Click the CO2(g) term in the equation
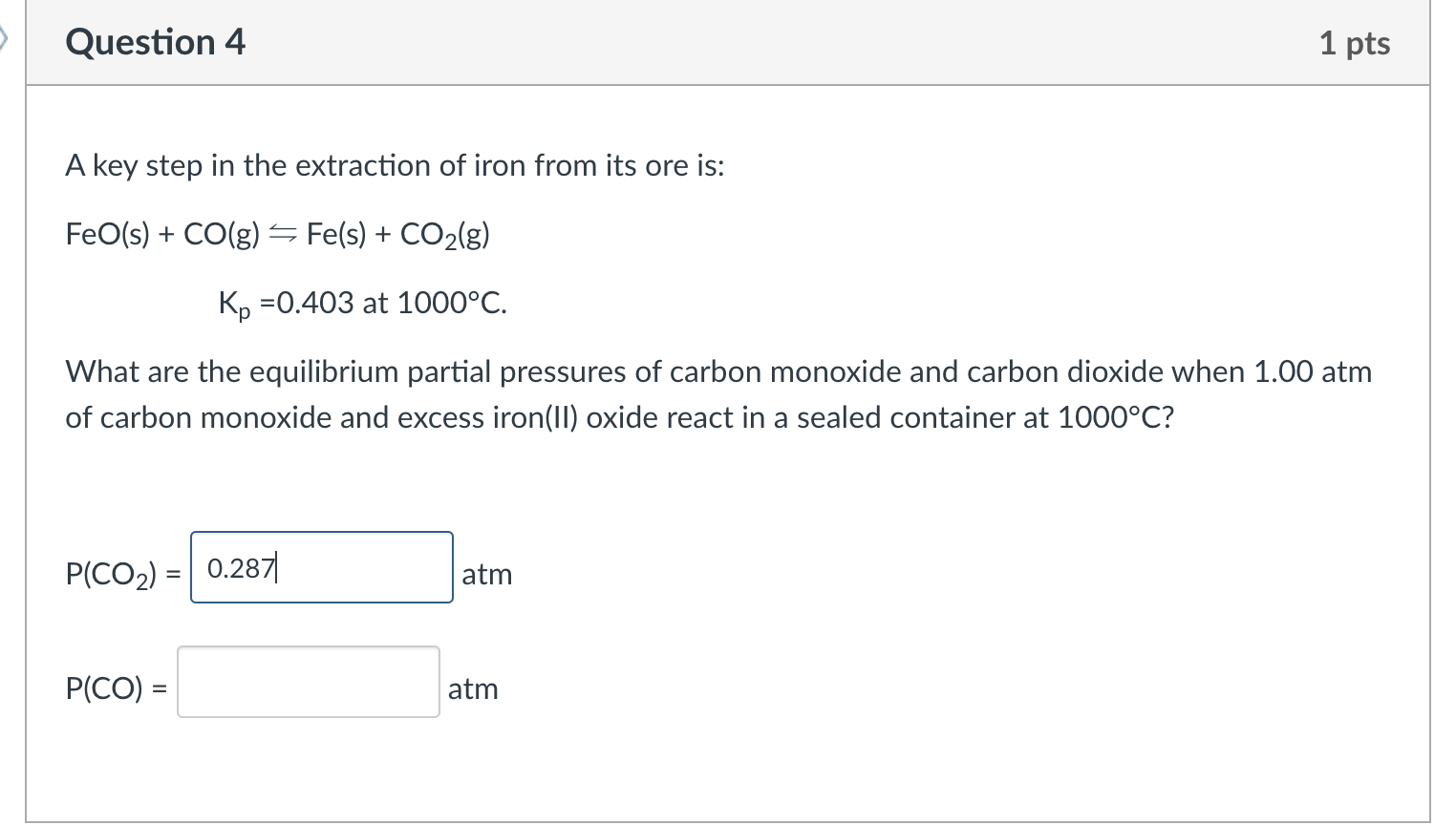Screen dimensions: 1456x825 pyautogui.click(x=447, y=234)
